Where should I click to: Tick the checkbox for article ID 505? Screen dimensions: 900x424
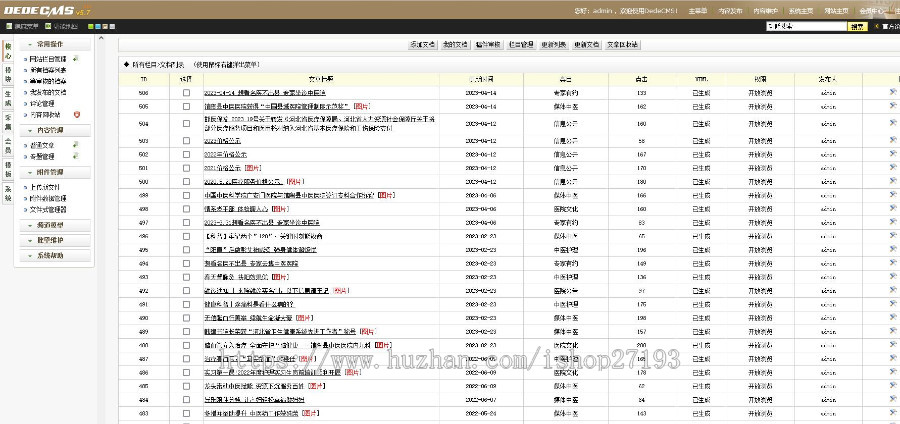pos(186,106)
